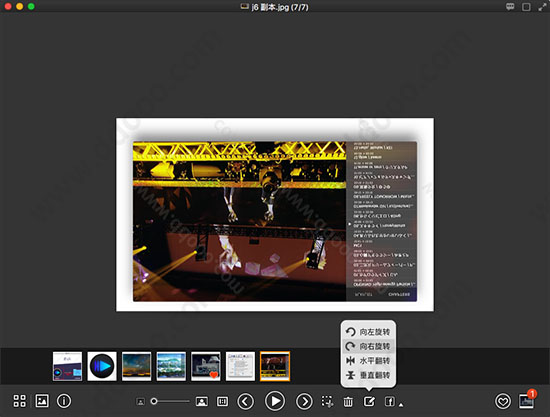Open the notification icon with badge 1
550x417 pixels.
tap(527, 400)
